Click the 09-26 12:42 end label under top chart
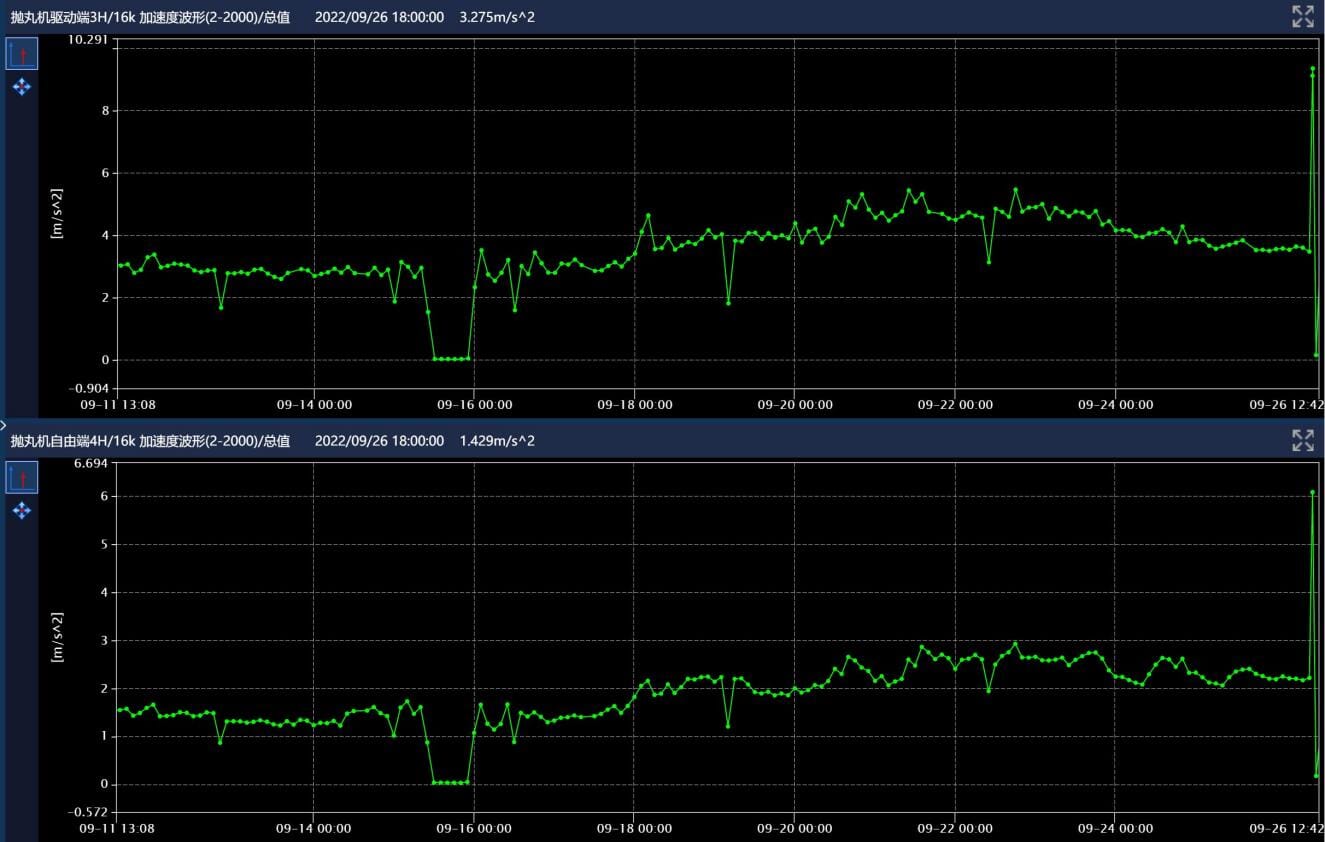Viewport: 1325px width, 842px height. point(1286,405)
